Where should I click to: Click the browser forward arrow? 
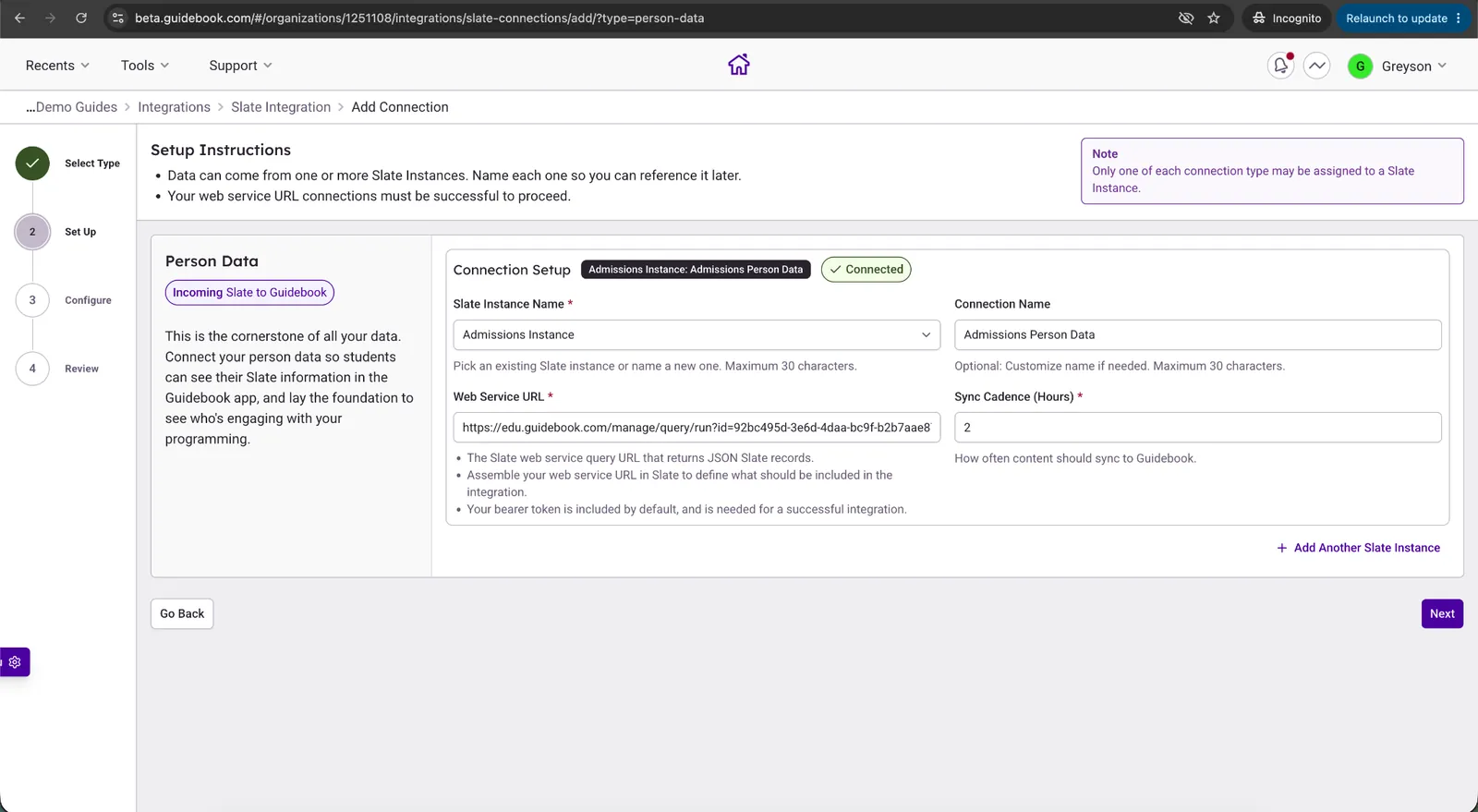50,18
